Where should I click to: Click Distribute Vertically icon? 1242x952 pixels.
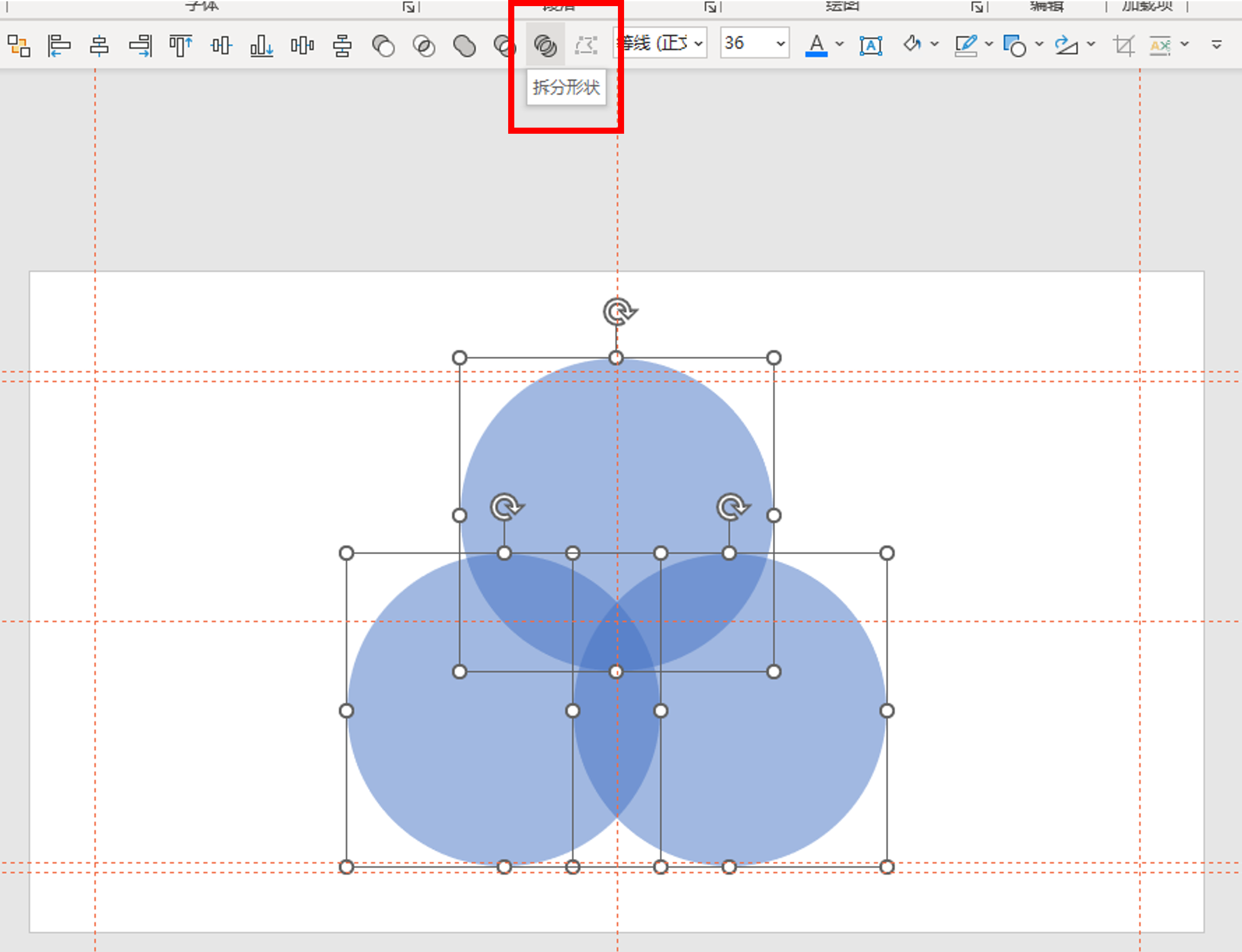342,45
